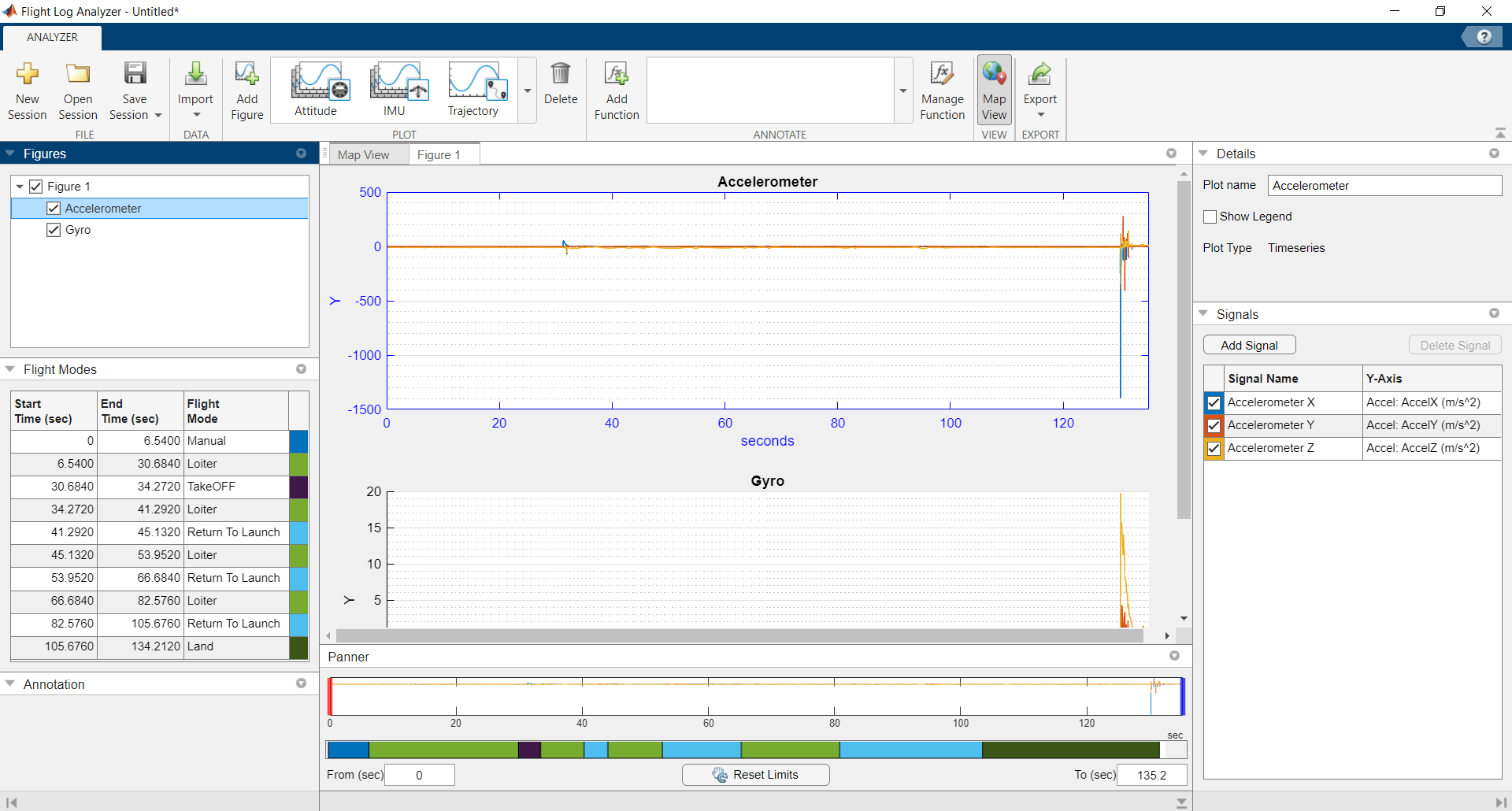Switch to the Map View tab
The width and height of the screenshot is (1512, 811).
364,155
